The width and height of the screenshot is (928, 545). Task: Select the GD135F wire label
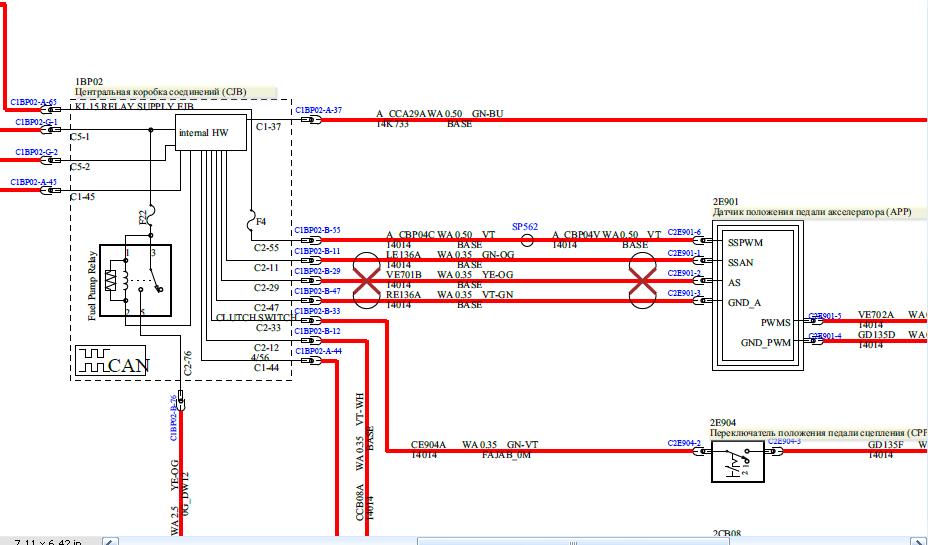point(887,445)
